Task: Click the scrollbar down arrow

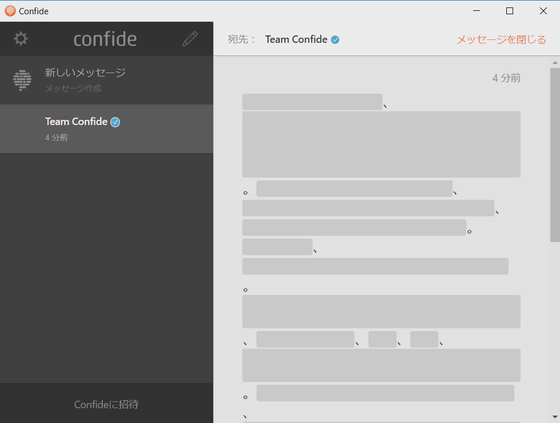Action: coord(555,417)
